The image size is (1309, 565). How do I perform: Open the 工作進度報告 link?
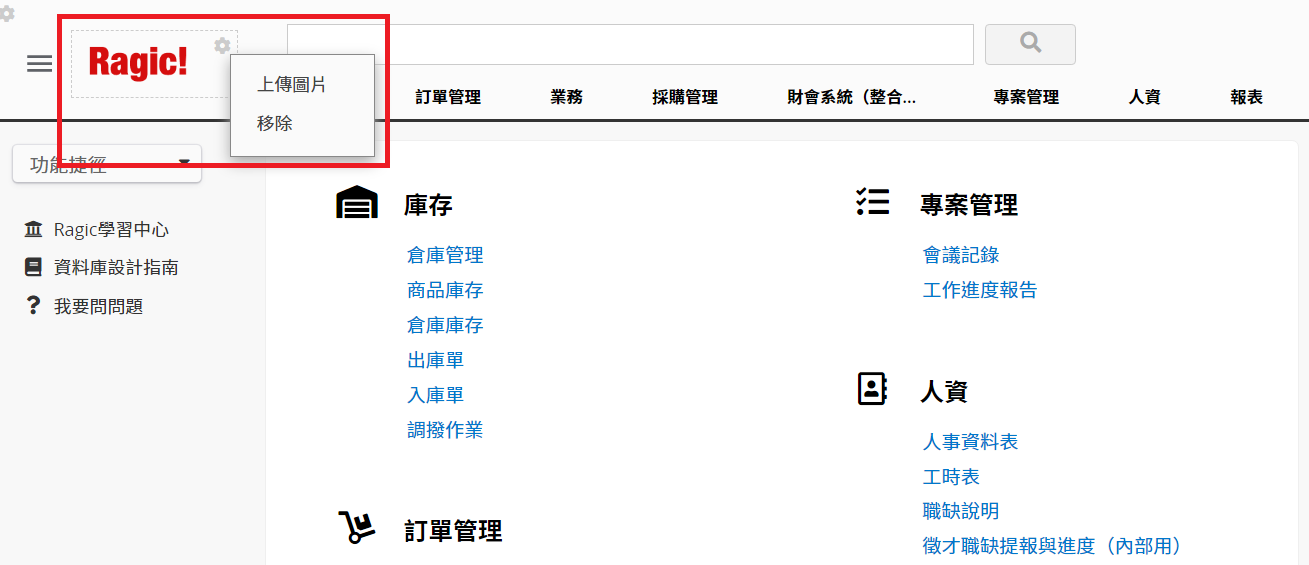[x=980, y=290]
